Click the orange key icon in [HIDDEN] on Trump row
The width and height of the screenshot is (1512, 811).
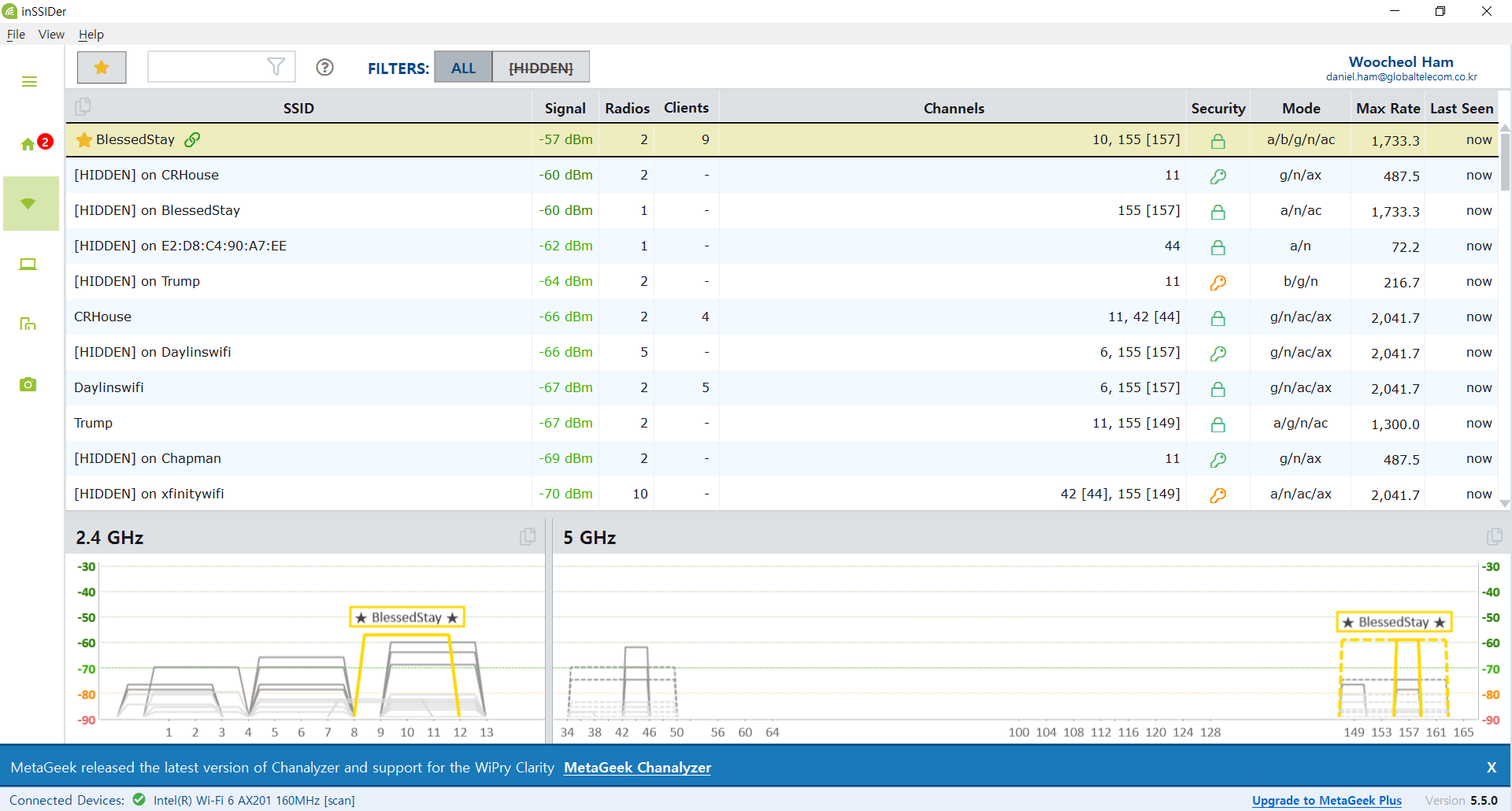tap(1218, 283)
